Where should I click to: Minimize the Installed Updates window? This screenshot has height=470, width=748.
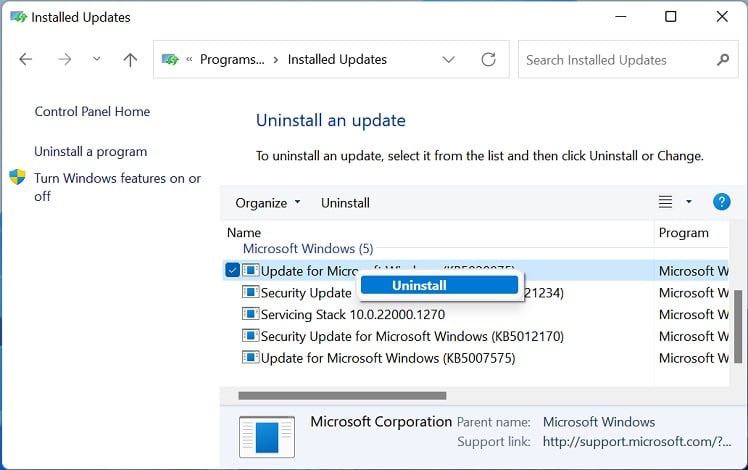[620, 17]
